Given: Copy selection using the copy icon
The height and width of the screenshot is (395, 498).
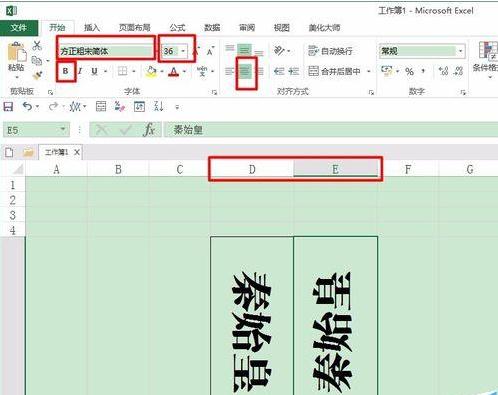Looking at the screenshot, I should (x=37, y=61).
